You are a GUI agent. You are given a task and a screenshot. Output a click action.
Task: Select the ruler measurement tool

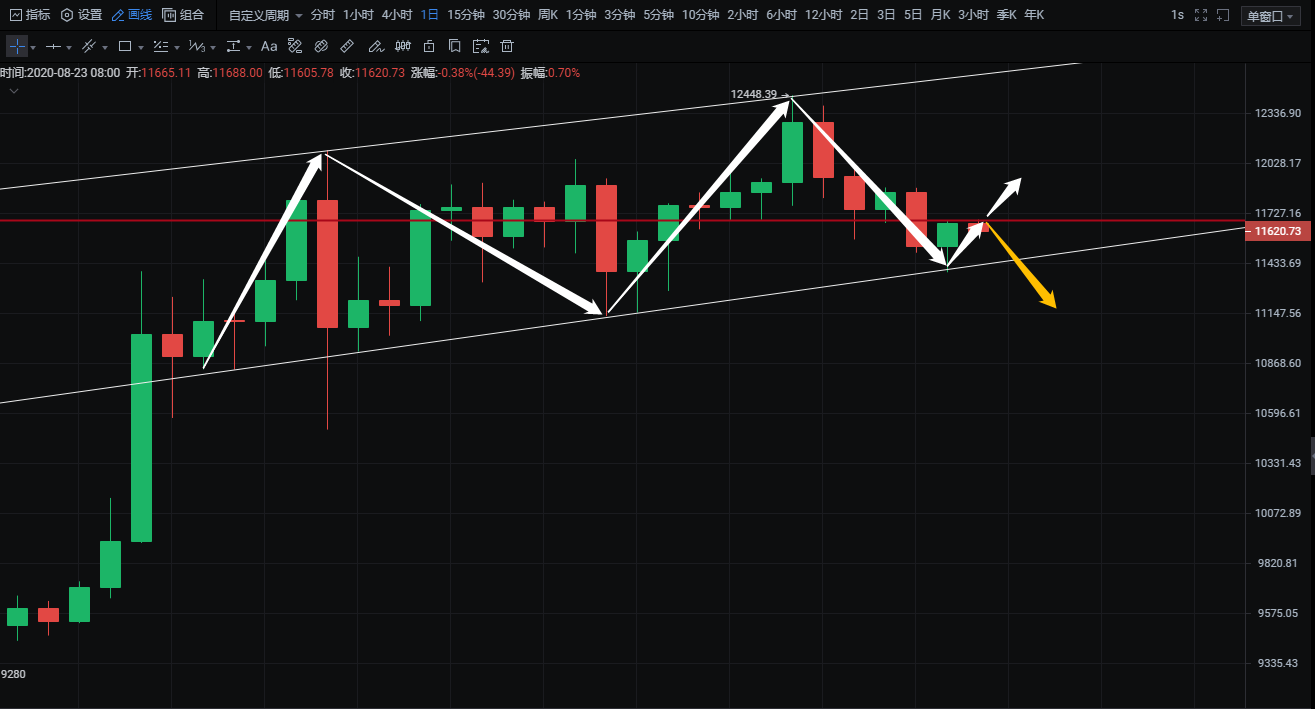tap(347, 47)
